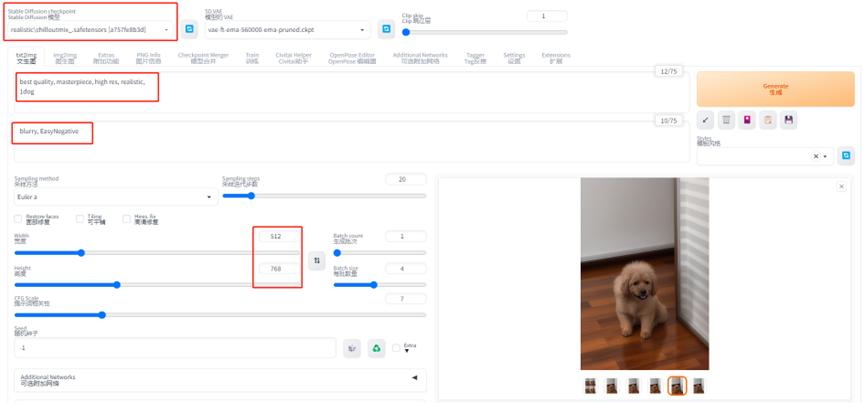865x403 pixels.
Task: Open the Checkpoint Merger tab
Action: tap(204, 58)
